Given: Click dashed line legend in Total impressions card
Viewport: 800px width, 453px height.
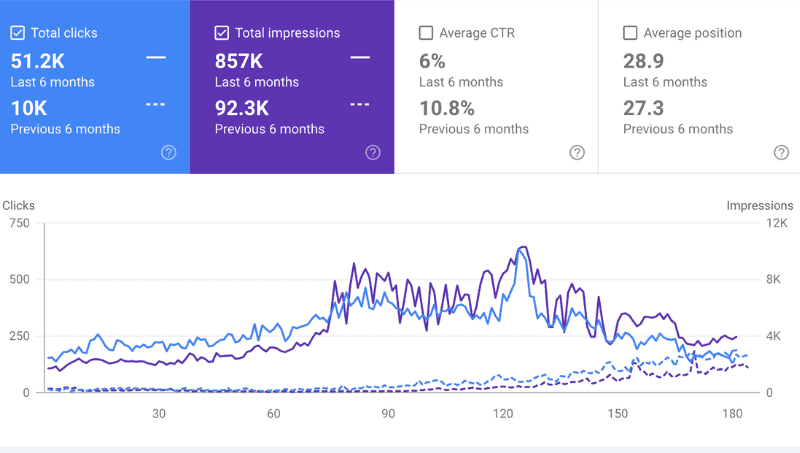Looking at the screenshot, I should pos(360,105).
